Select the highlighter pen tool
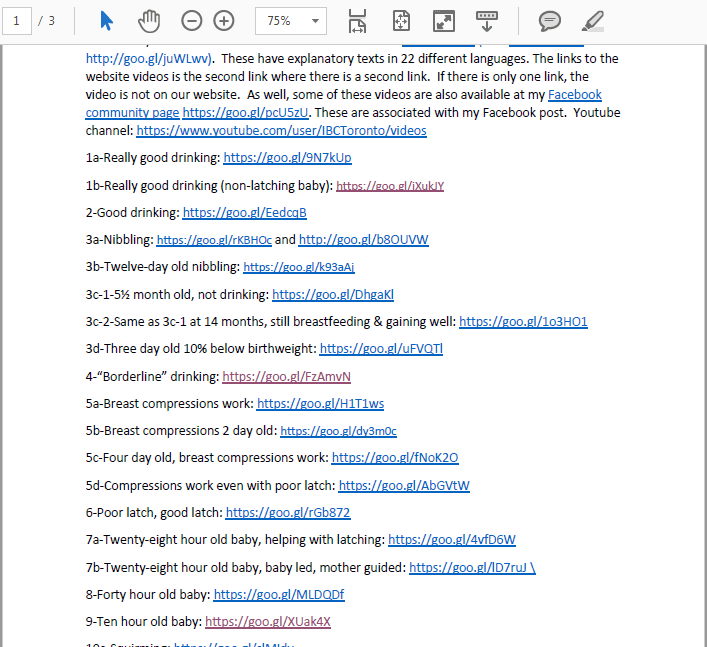The height and width of the screenshot is (647, 707). (593, 21)
